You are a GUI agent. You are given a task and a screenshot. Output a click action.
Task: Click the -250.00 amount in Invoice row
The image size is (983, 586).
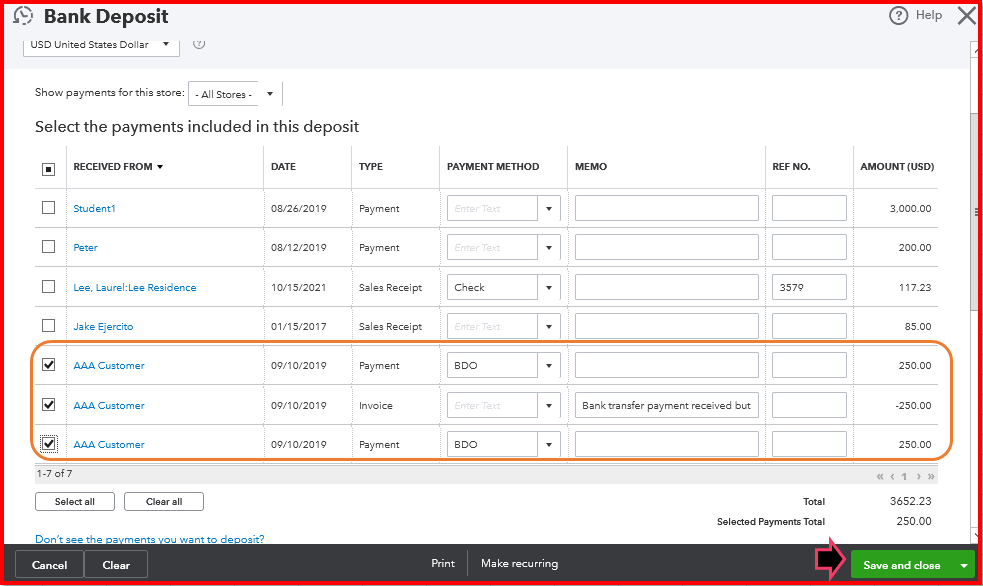(913, 405)
